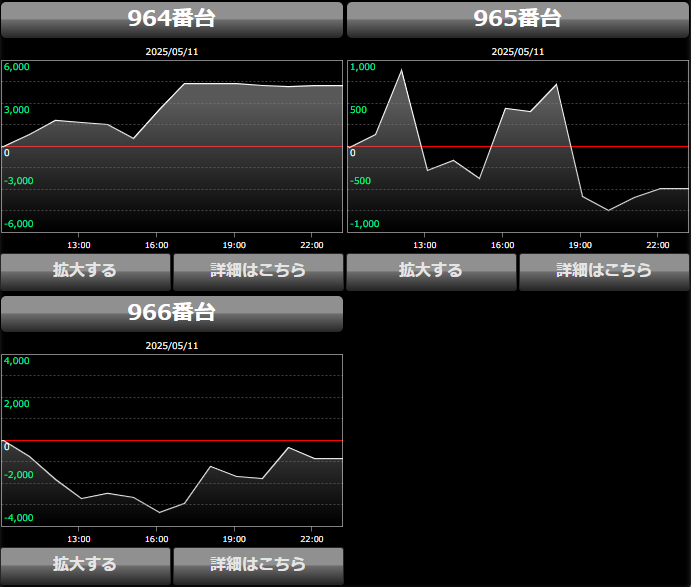Screen dimensions: 691x587
Task: Click the 16:00 time label under 966番台 chart
Action: 156,539
